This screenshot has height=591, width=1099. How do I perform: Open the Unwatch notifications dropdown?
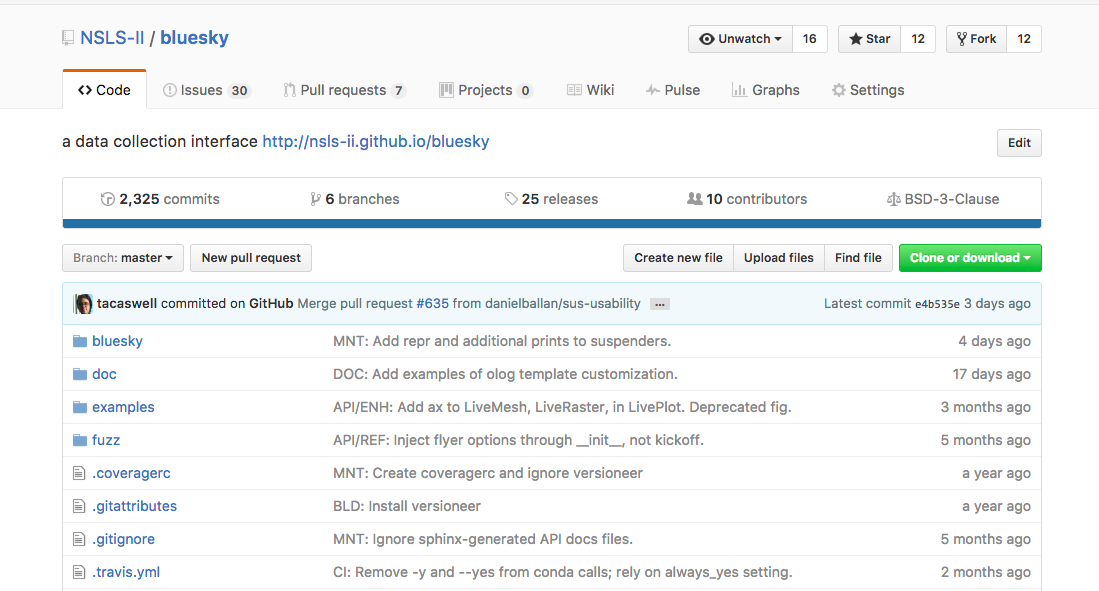point(740,39)
